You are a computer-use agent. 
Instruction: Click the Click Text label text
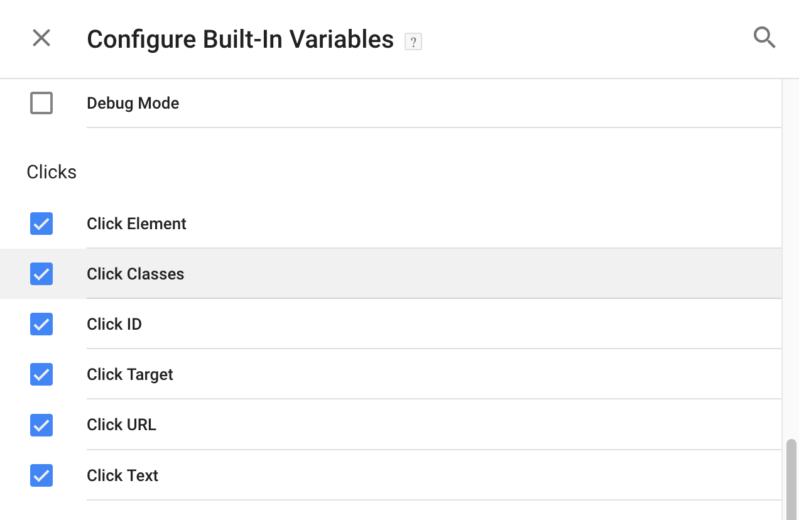point(122,475)
